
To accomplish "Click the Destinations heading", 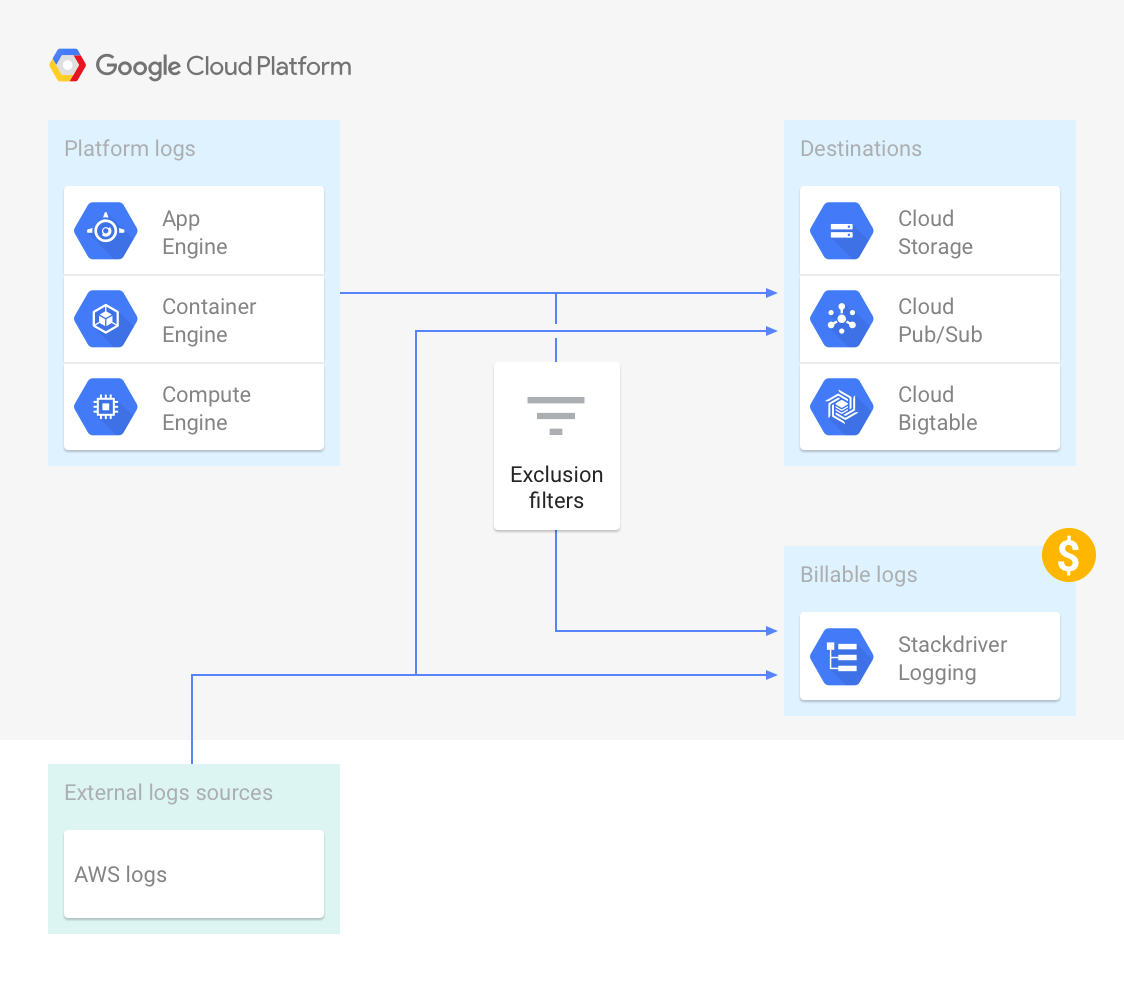I will click(x=861, y=148).
